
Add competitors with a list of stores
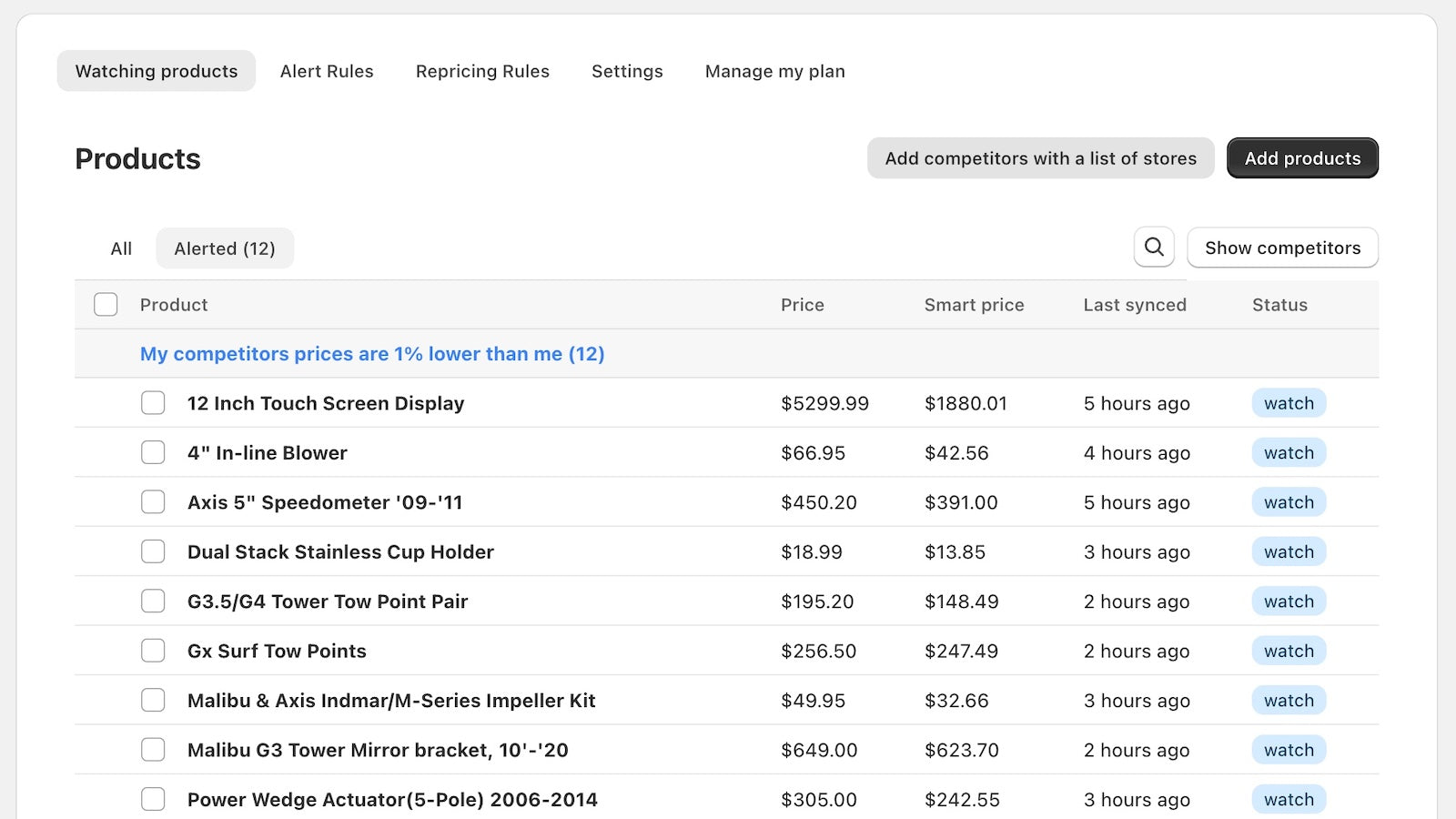[1040, 157]
